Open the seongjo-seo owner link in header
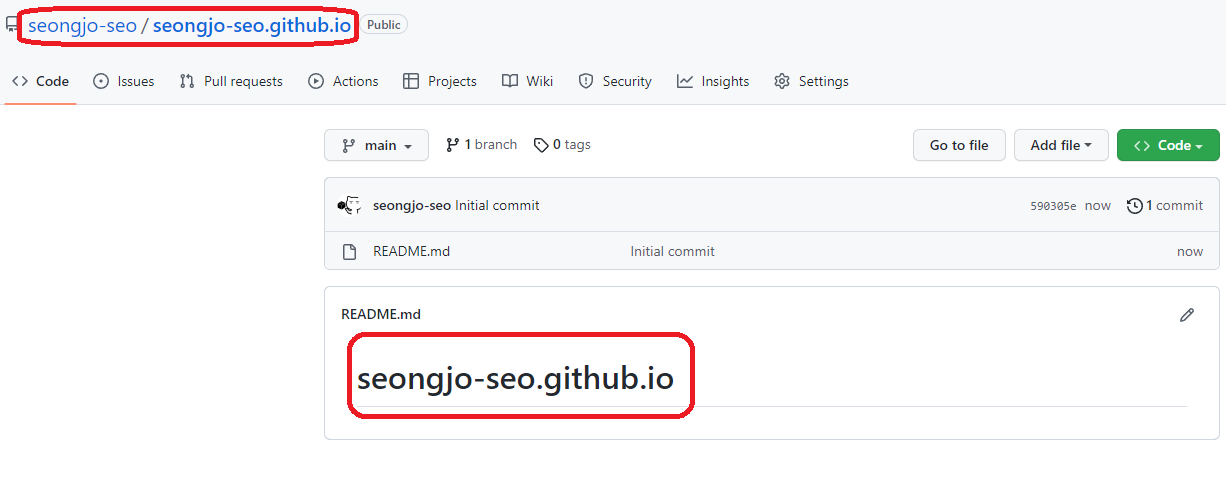This screenshot has height=497, width=1226. tap(82, 25)
